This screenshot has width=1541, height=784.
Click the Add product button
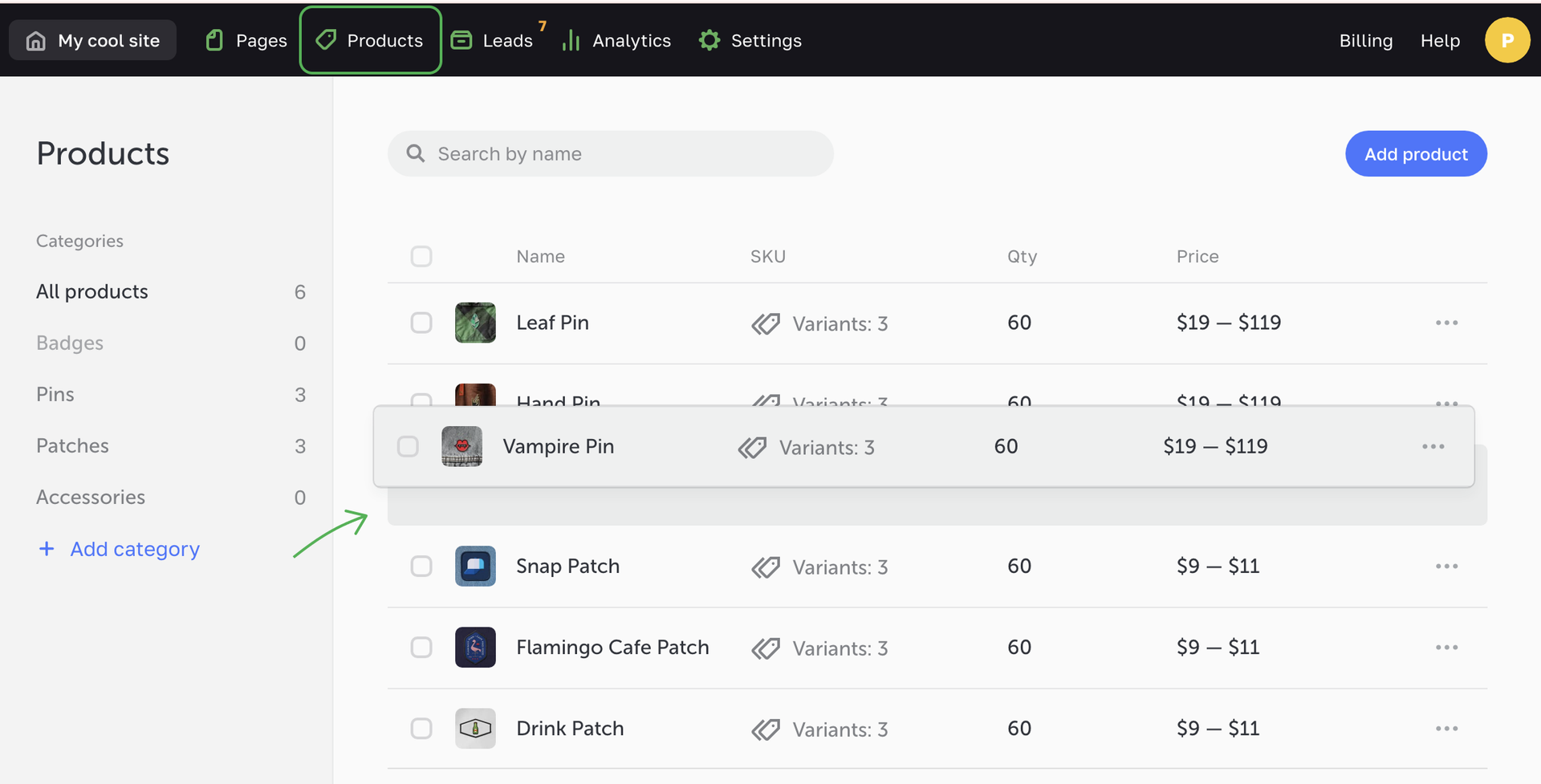[1416, 154]
